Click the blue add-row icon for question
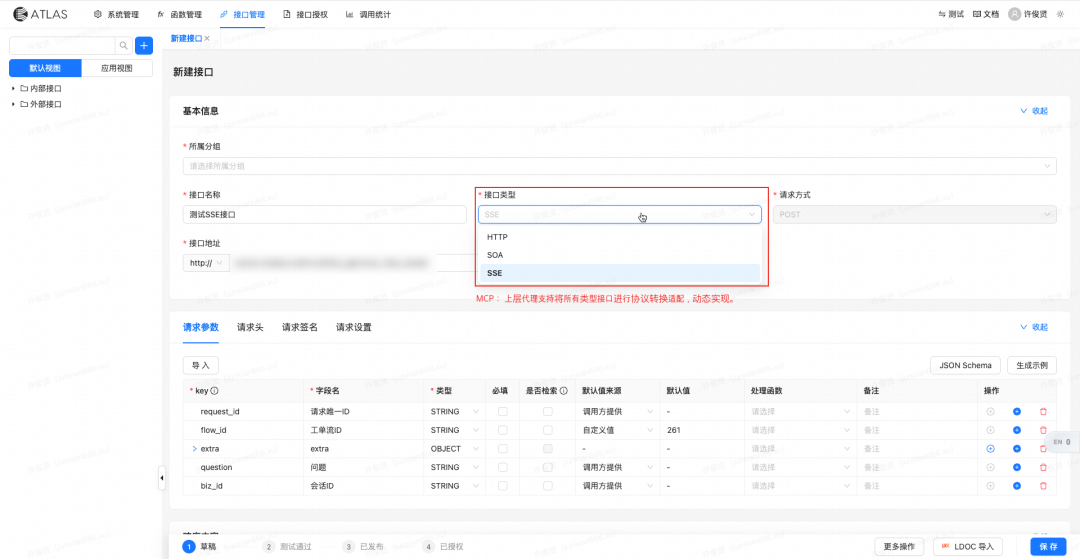 (x=1017, y=467)
